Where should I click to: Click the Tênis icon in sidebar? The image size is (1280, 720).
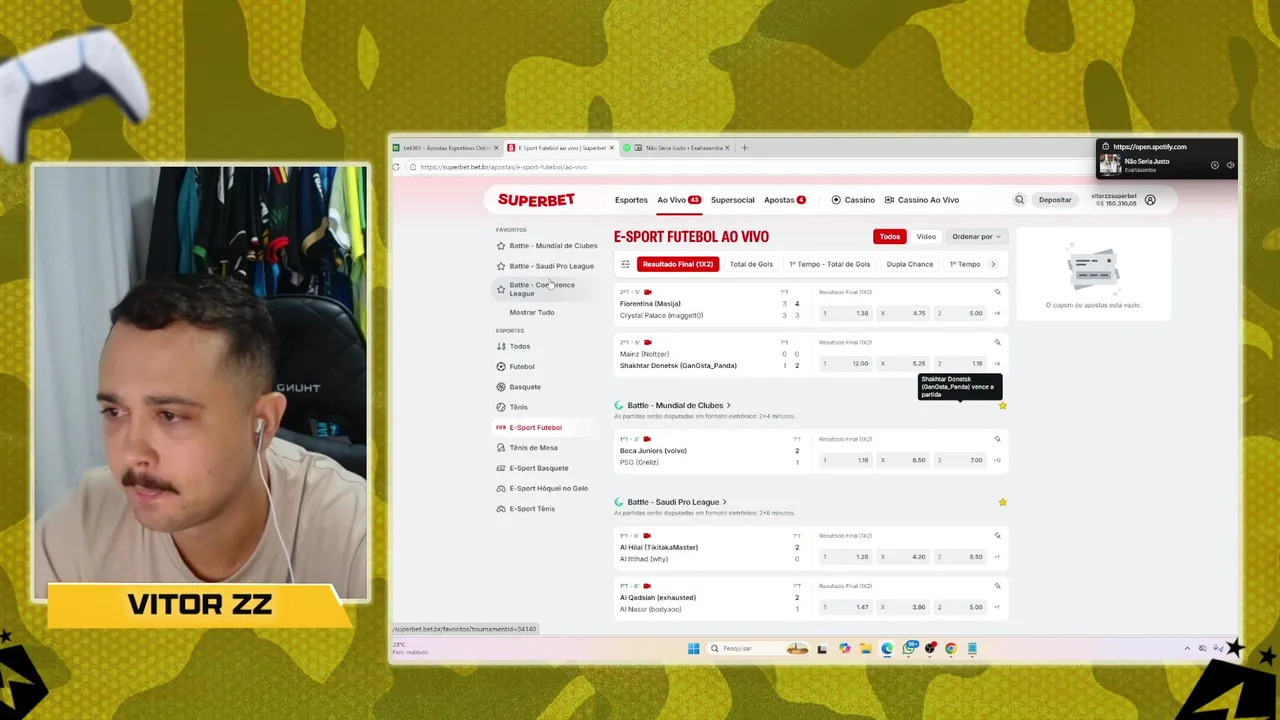(x=501, y=407)
